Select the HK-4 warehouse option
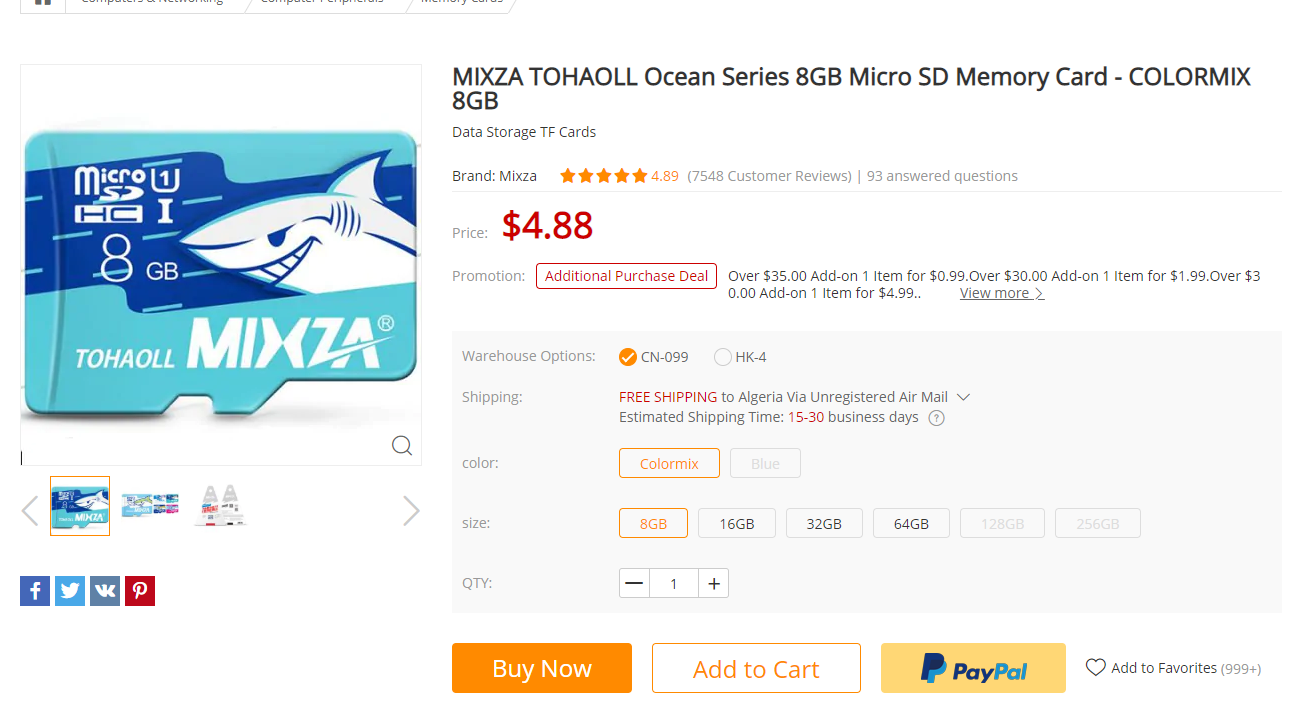Image resolution: width=1294 pixels, height=716 pixels. pyautogui.click(x=723, y=357)
